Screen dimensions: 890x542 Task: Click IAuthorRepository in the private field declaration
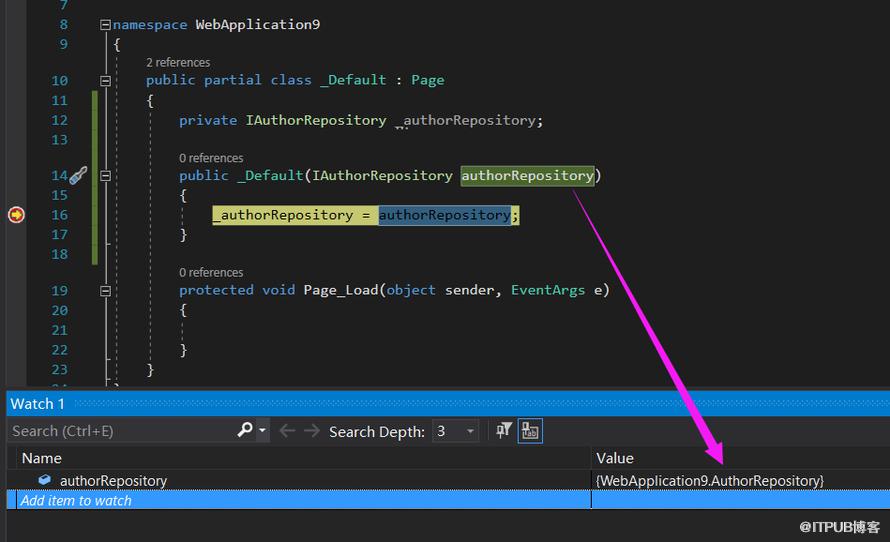316,120
